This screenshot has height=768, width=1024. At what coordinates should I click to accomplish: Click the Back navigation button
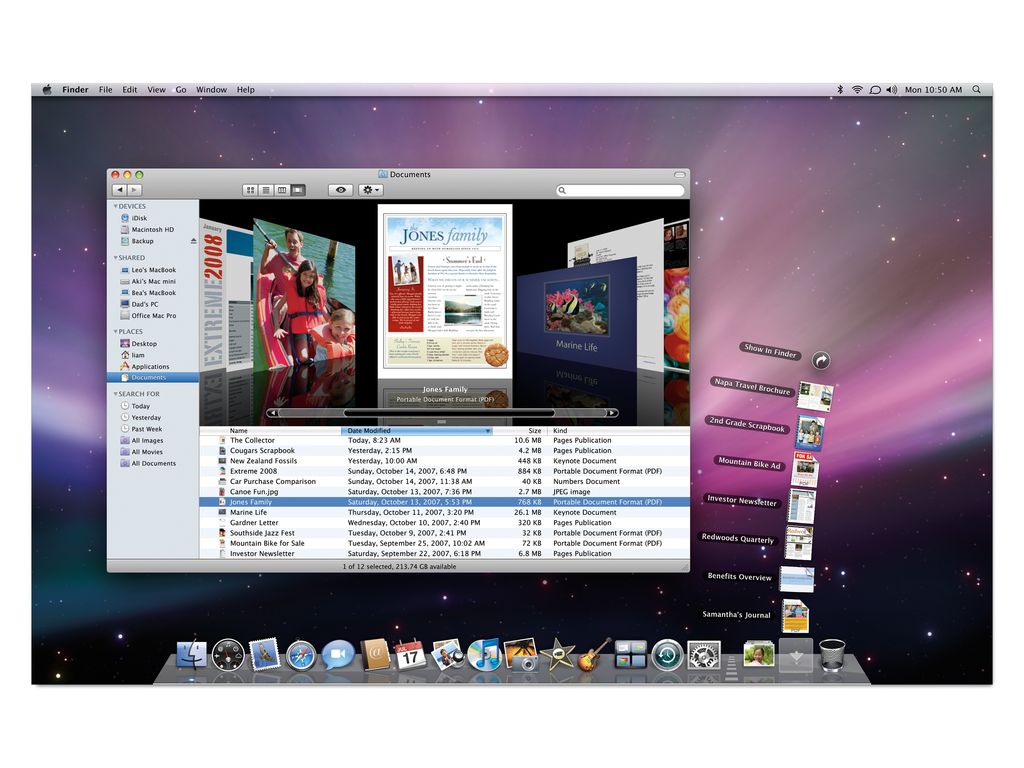(119, 189)
